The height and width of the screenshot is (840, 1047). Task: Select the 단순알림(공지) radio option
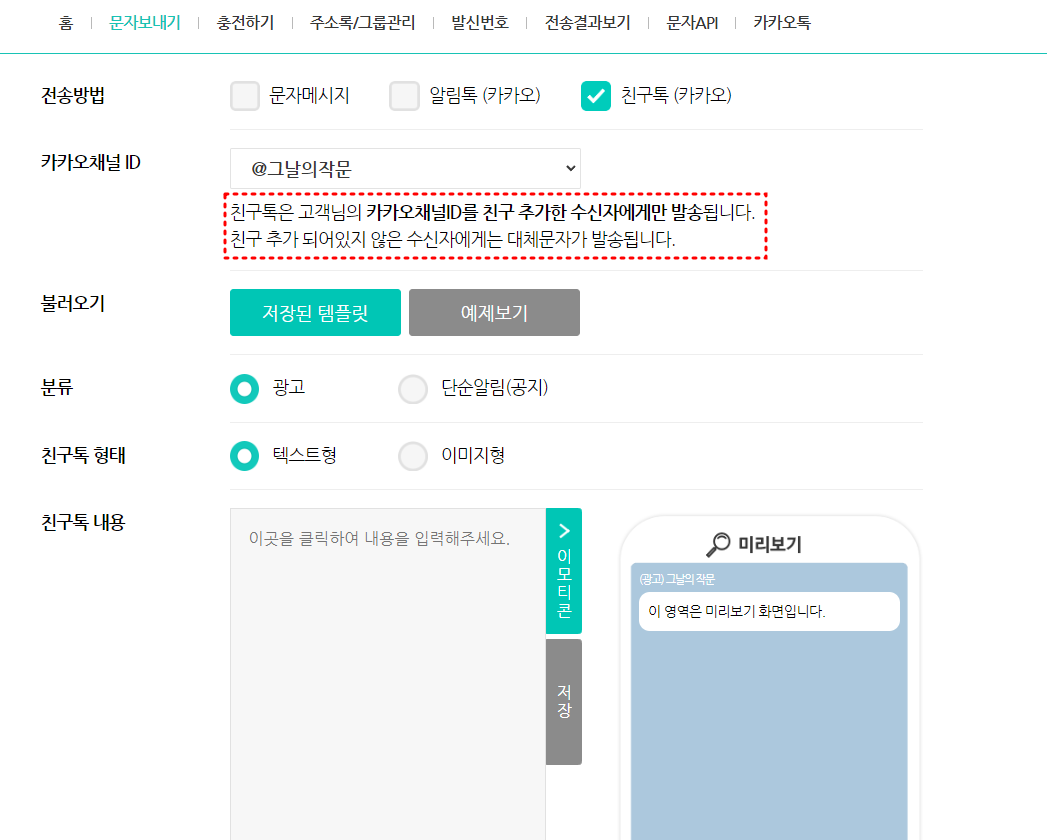(x=413, y=389)
